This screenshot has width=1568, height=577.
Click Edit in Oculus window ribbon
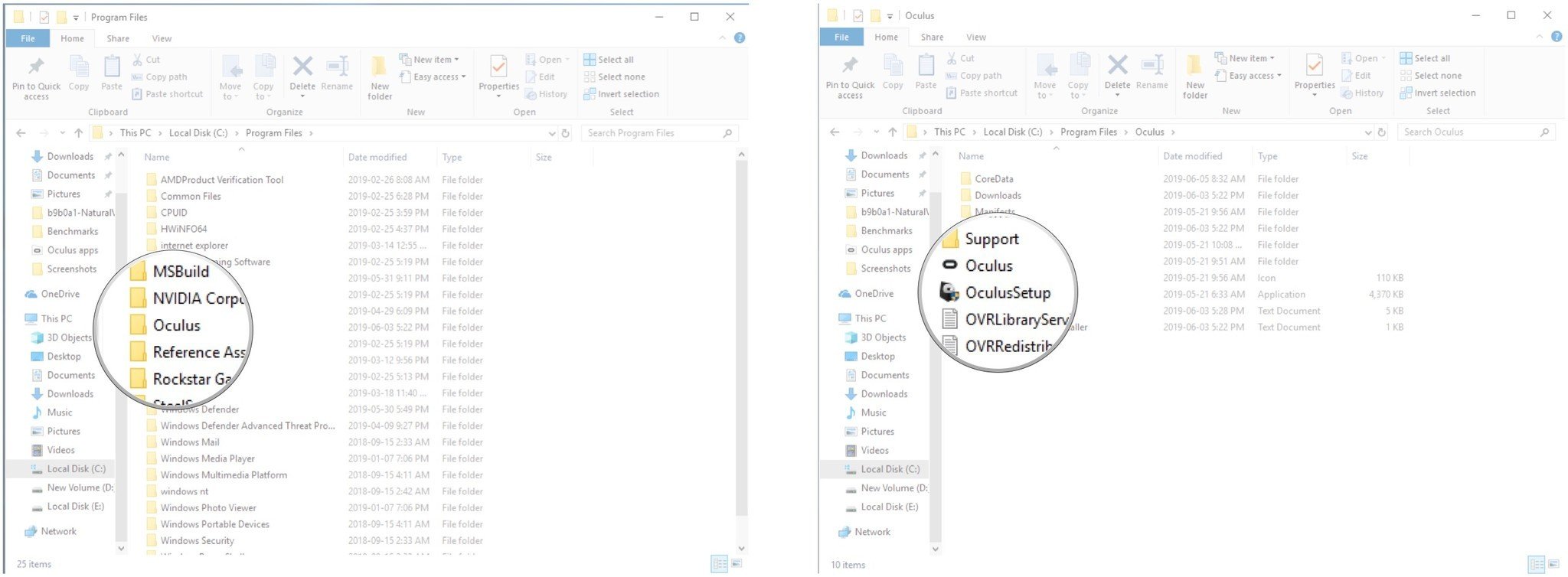[1356, 76]
